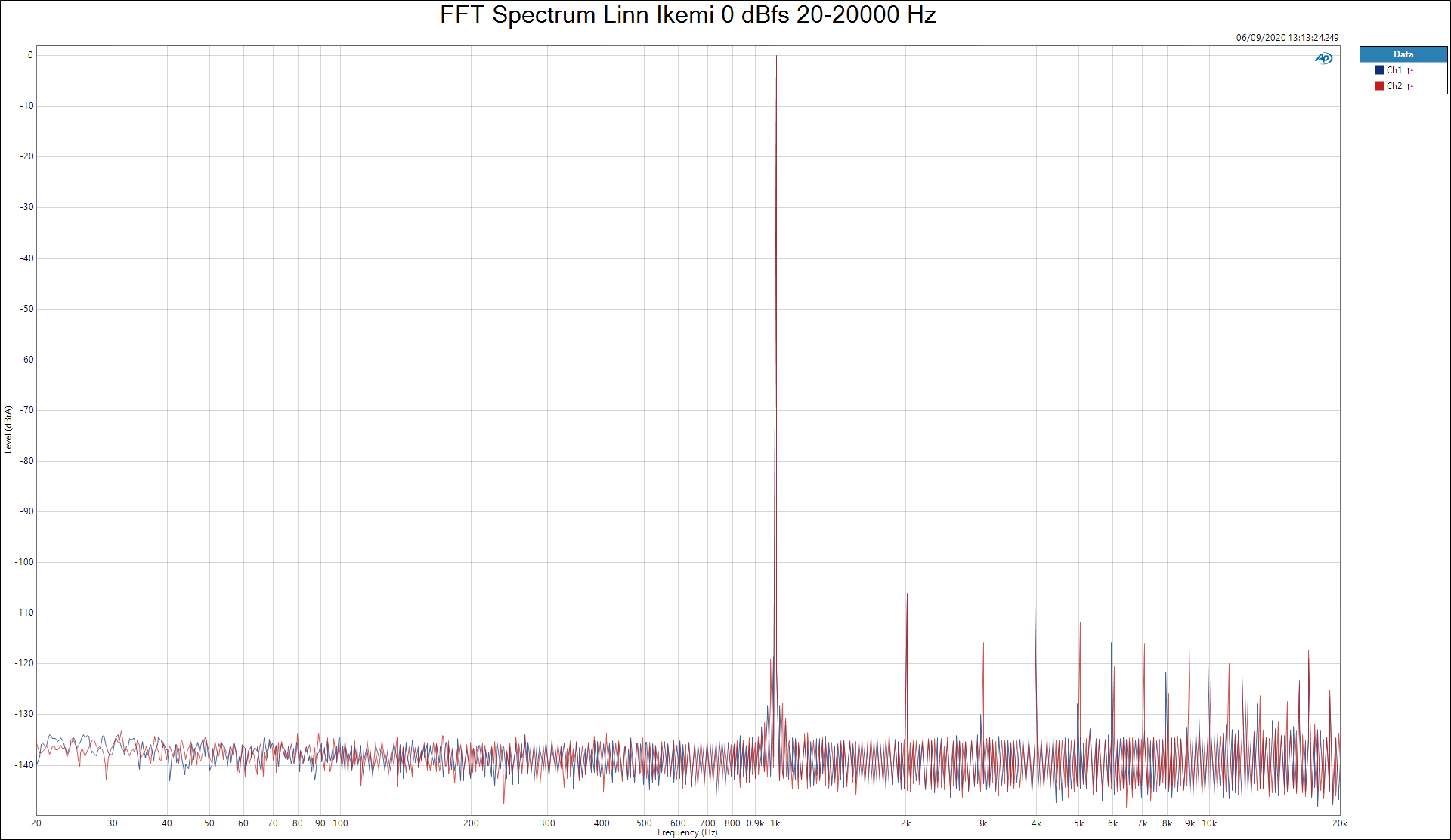
Task: Click the chart title FFT Spectrum Linn Ikemi
Action: pyautogui.click(x=688, y=14)
